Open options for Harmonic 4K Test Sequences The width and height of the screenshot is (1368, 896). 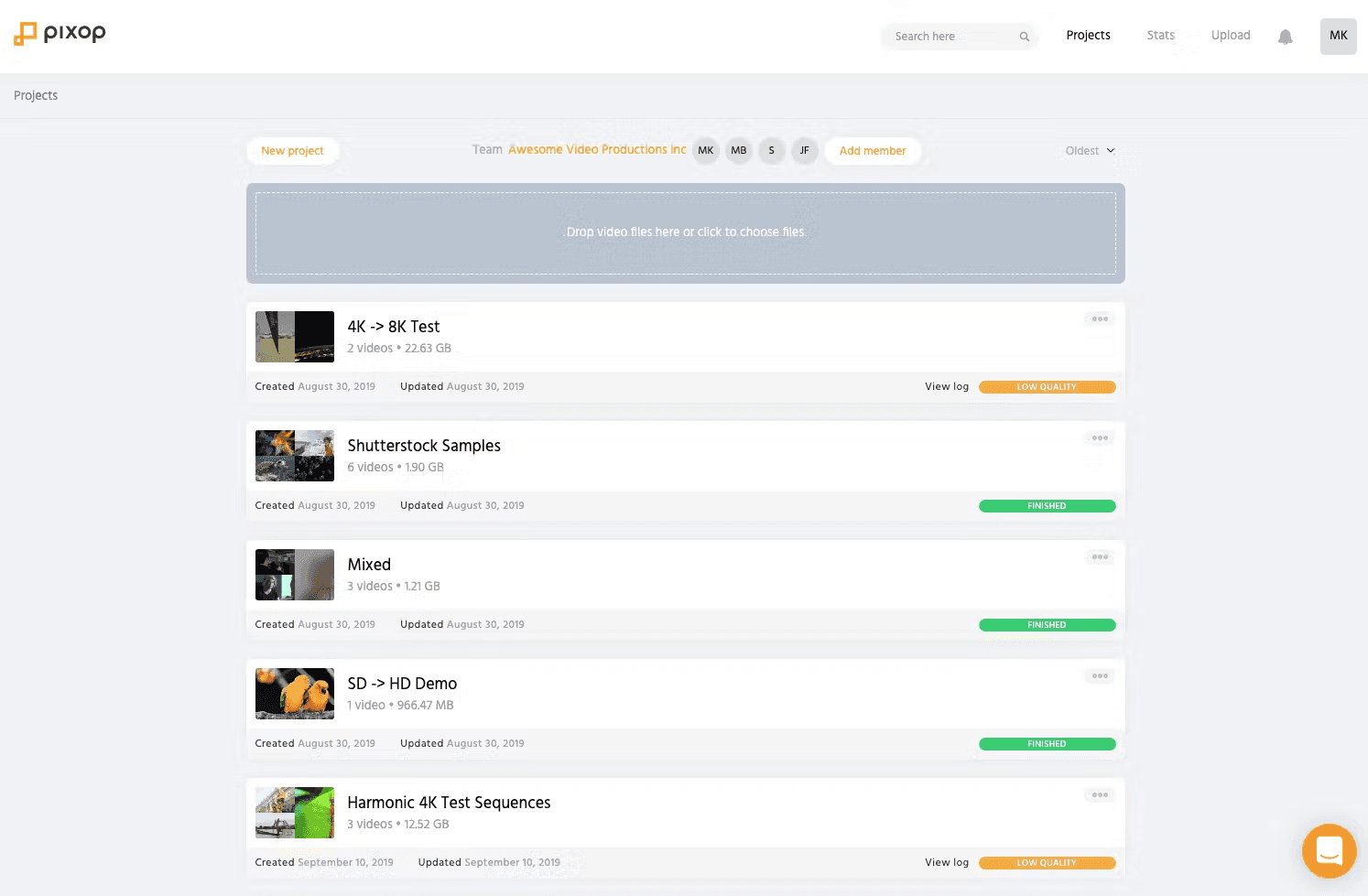[x=1100, y=795]
